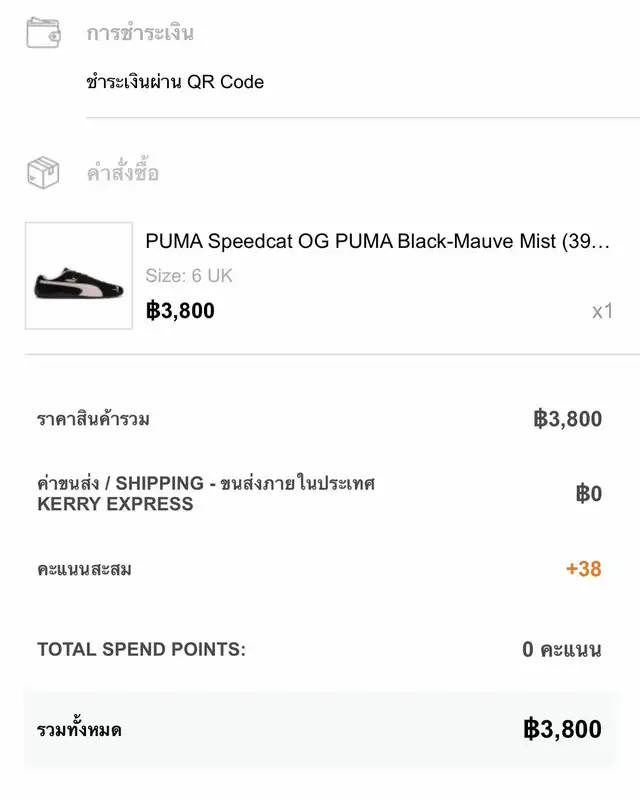Click the คะแนนสะสม label

pos(85,569)
